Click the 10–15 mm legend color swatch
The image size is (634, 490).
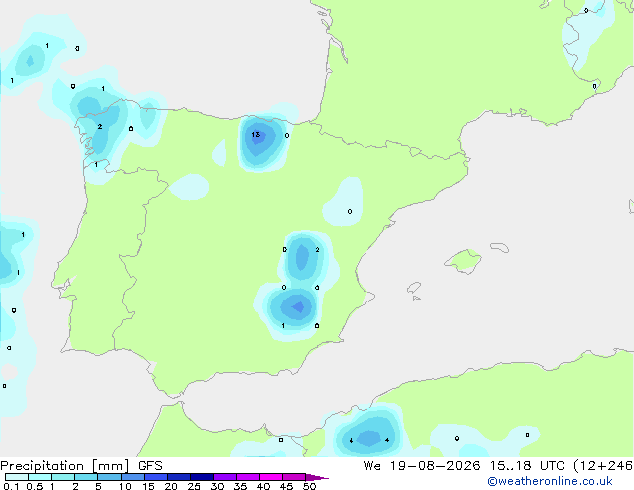pos(133,477)
